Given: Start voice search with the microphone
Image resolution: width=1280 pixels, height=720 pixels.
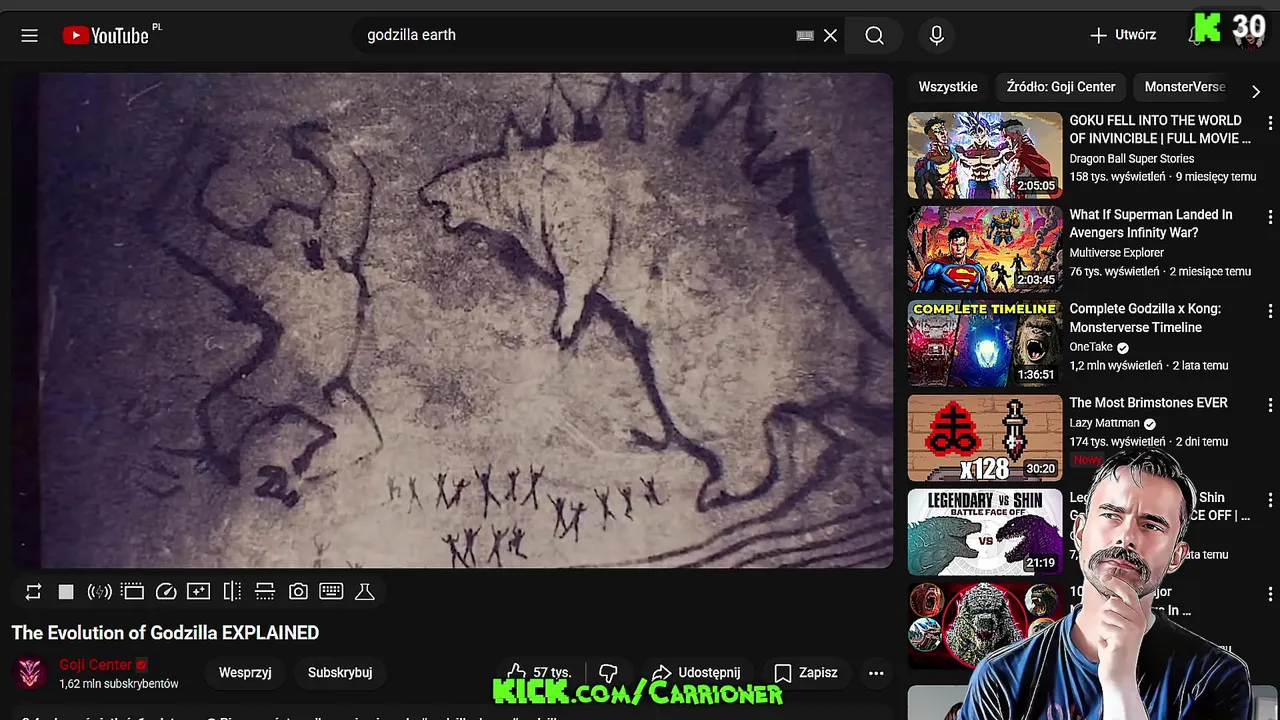Looking at the screenshot, I should pos(937,35).
